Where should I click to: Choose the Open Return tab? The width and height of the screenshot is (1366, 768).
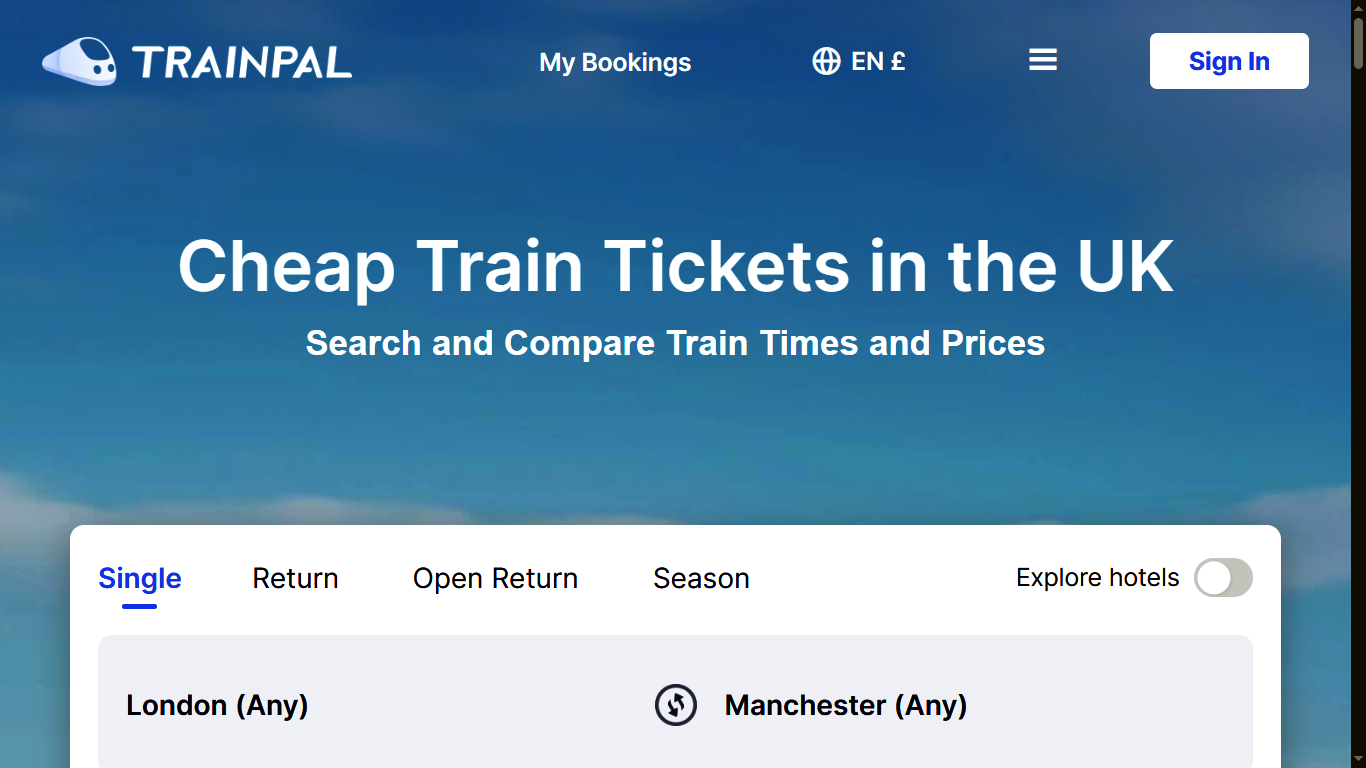pyautogui.click(x=495, y=578)
